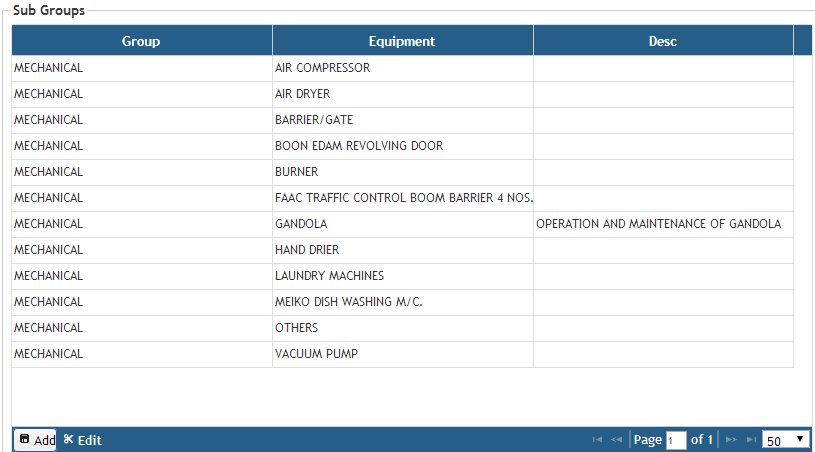
Task: Select the GANDOLA equipment row
Action: (x=301, y=224)
